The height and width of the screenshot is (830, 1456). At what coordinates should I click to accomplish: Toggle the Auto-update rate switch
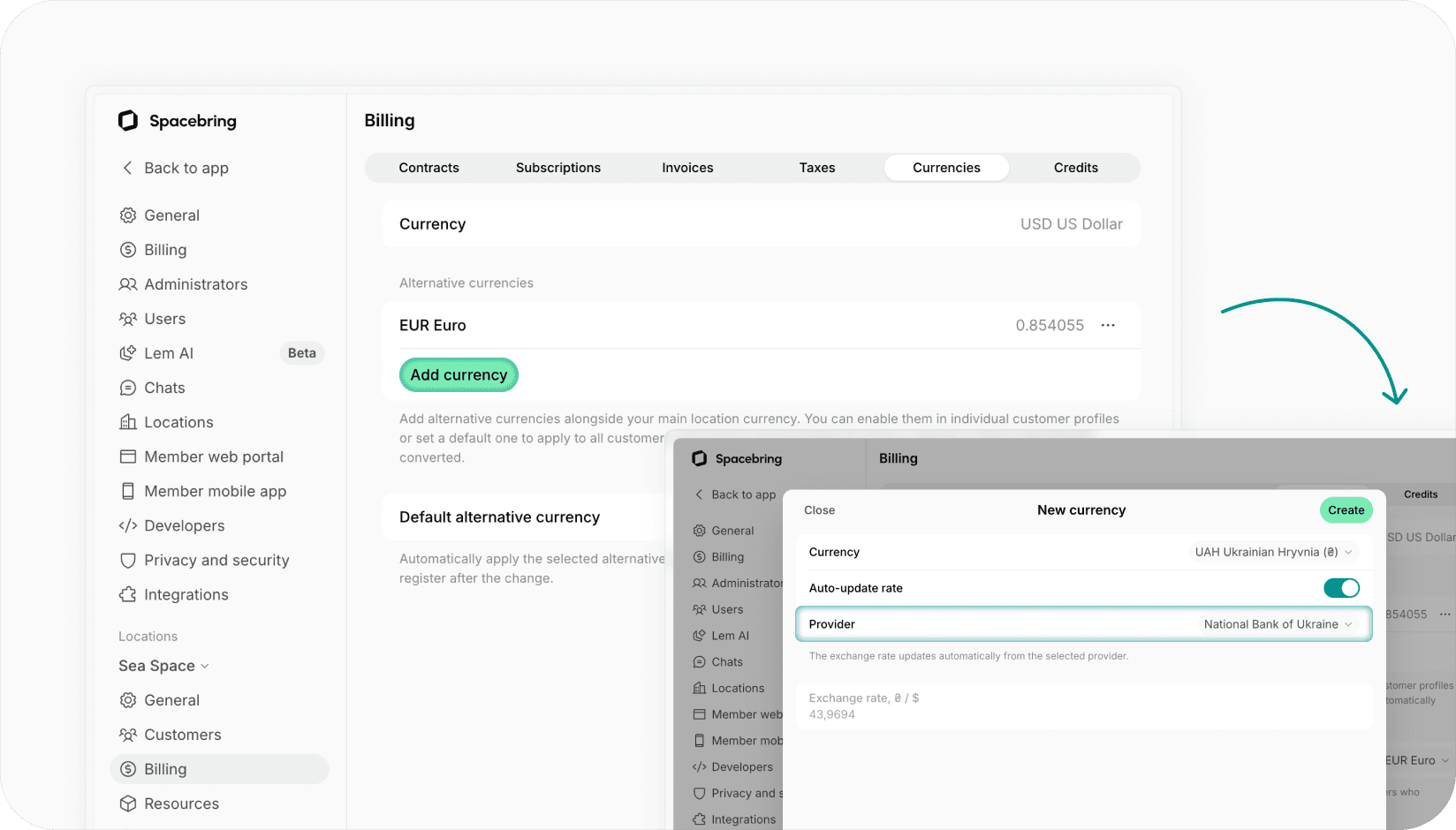[x=1341, y=588]
